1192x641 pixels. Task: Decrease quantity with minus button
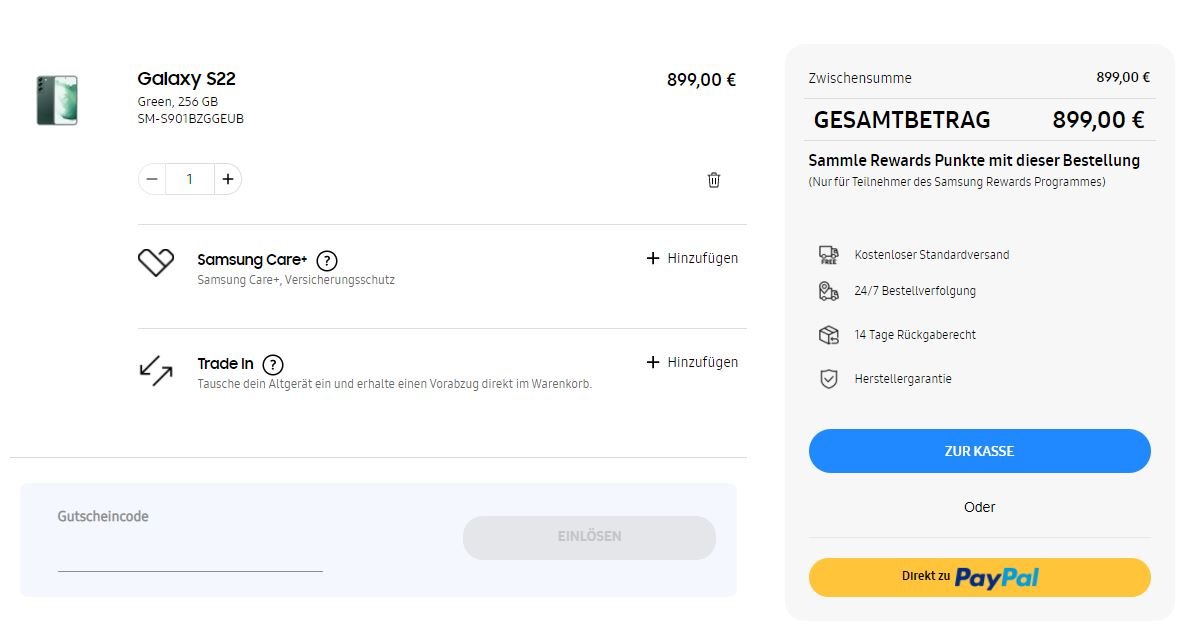152,179
